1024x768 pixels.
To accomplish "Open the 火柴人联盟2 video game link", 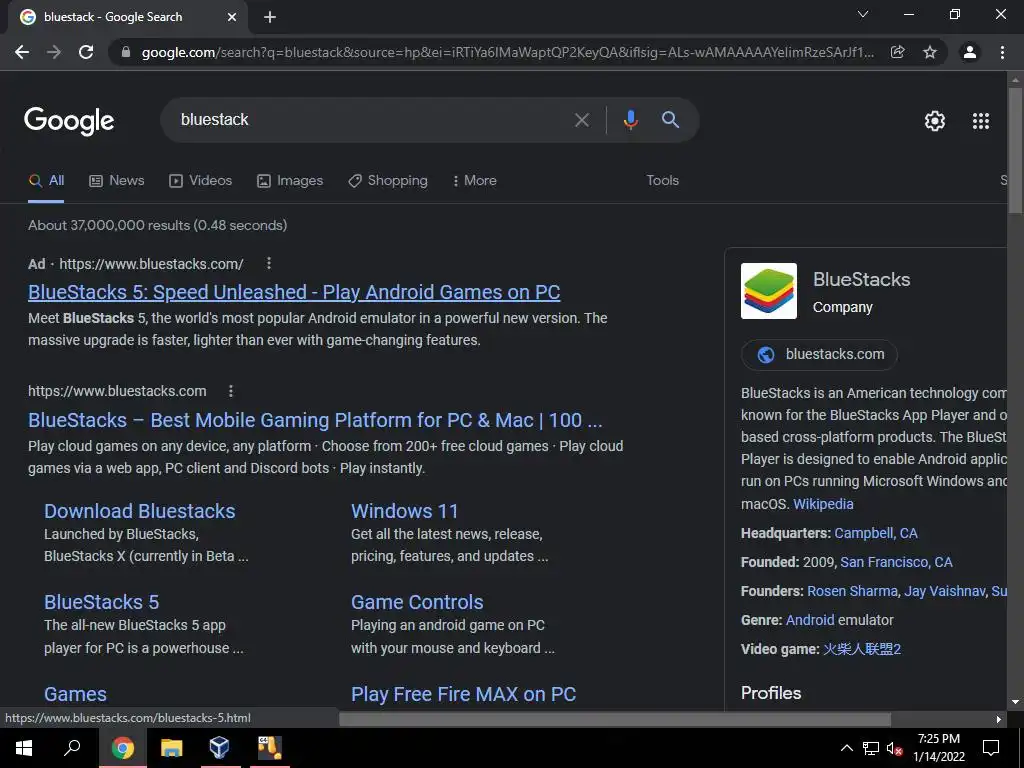I will point(862,649).
